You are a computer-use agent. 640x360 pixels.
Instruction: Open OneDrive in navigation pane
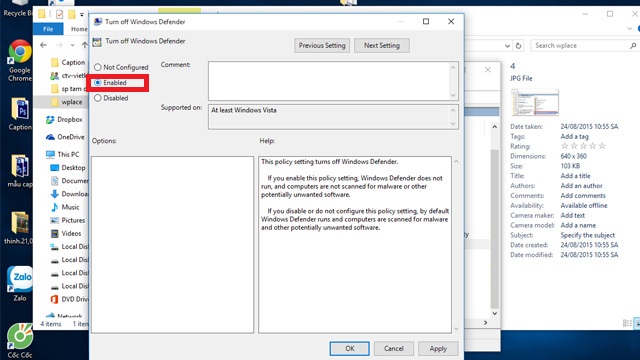65,137
